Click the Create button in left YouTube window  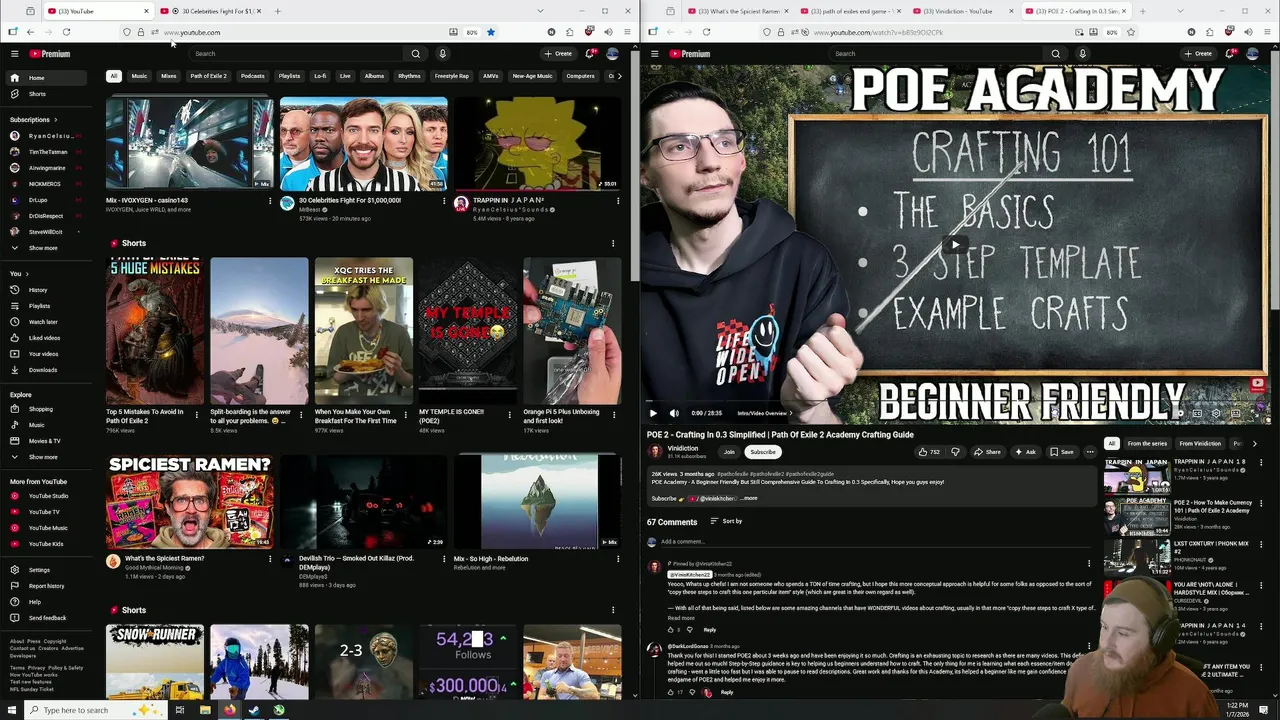(x=558, y=54)
